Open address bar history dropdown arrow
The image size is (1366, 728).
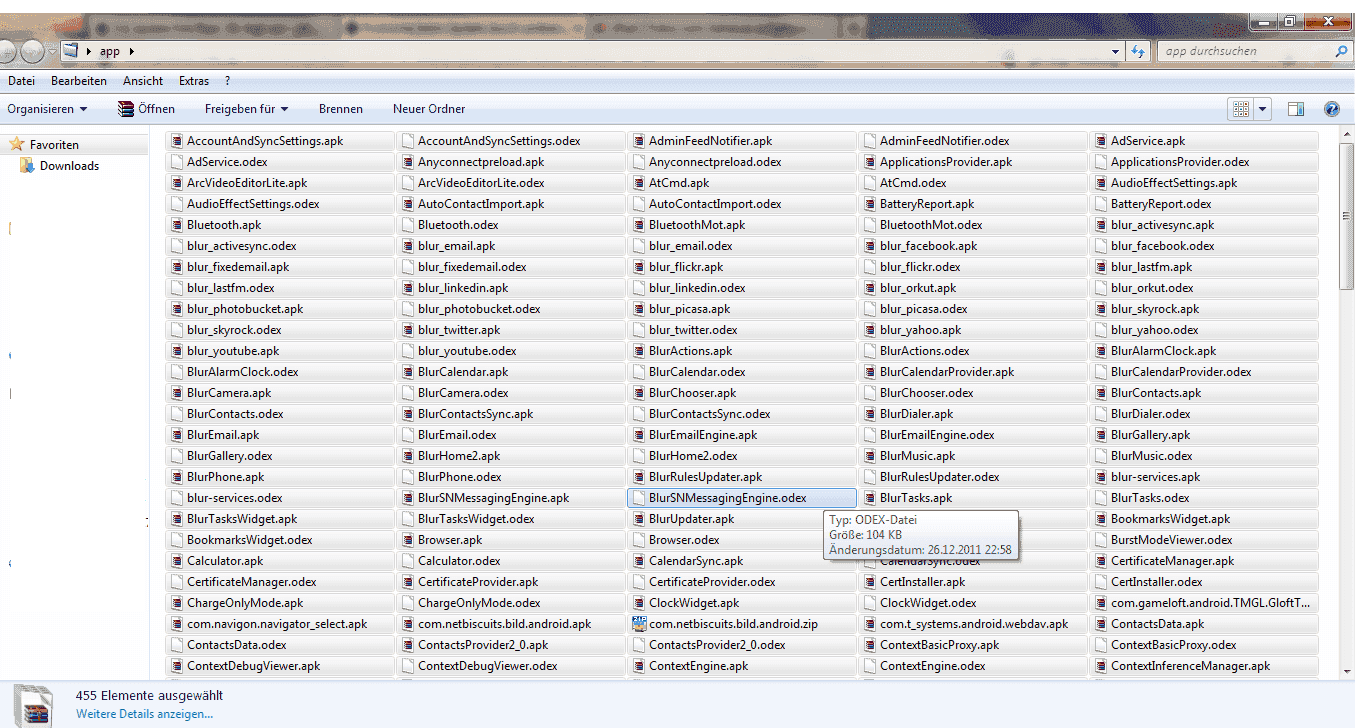[x=1116, y=51]
